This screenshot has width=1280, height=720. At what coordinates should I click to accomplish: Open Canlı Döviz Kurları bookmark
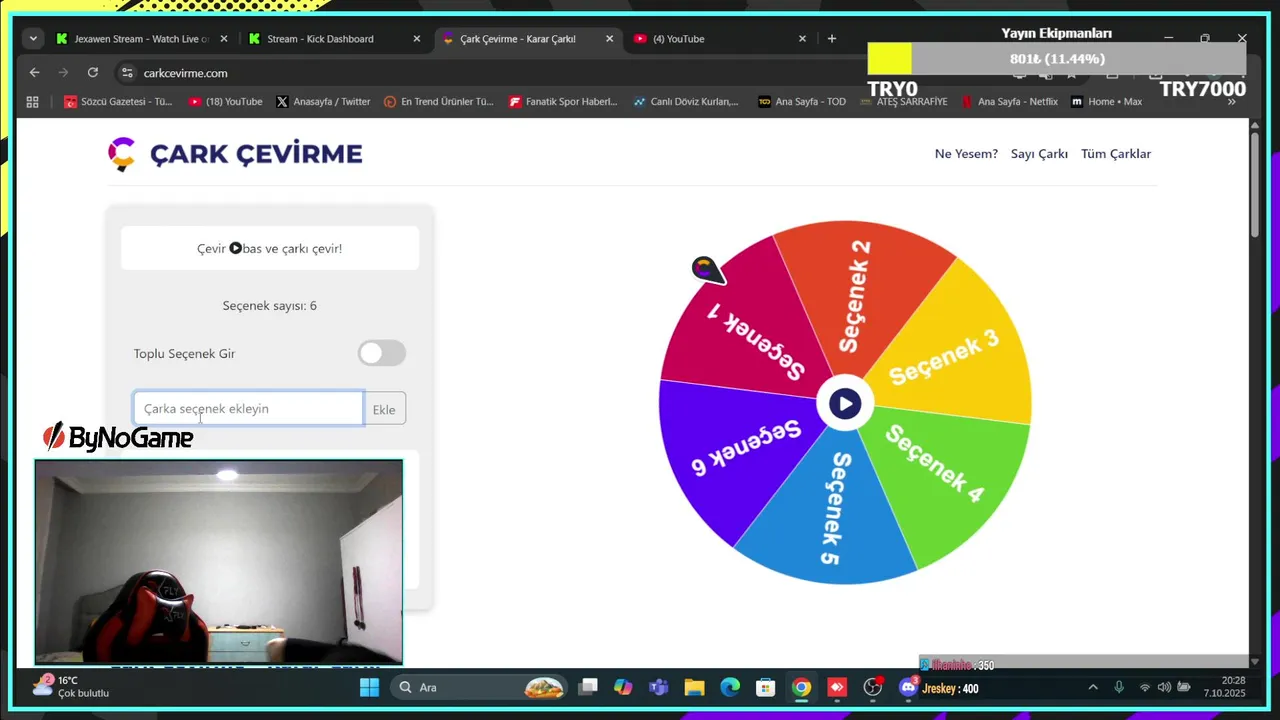tap(686, 102)
